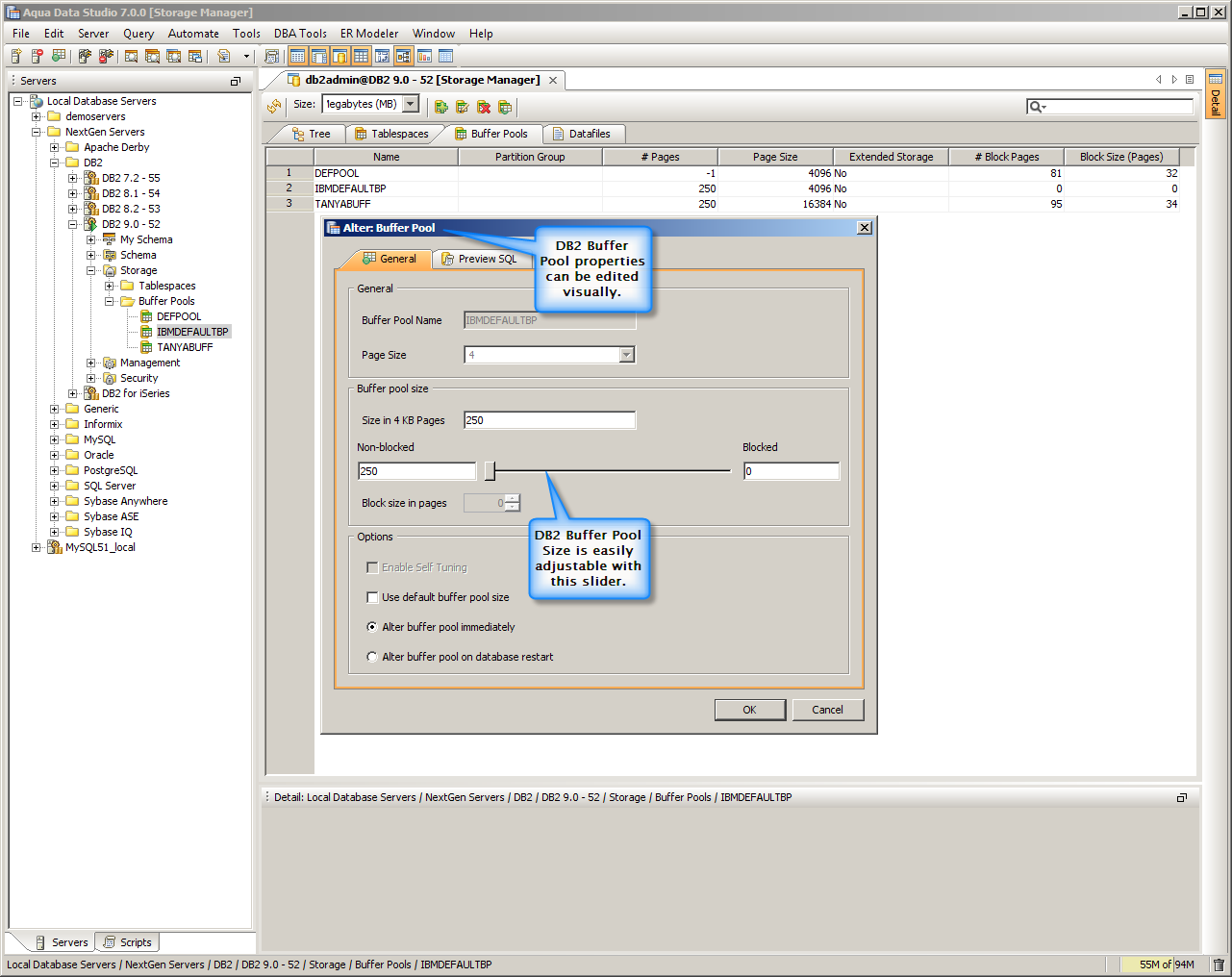Screen dimensions: 1232x977
Task: Click the bar chart toolbar icon
Action: [424, 56]
